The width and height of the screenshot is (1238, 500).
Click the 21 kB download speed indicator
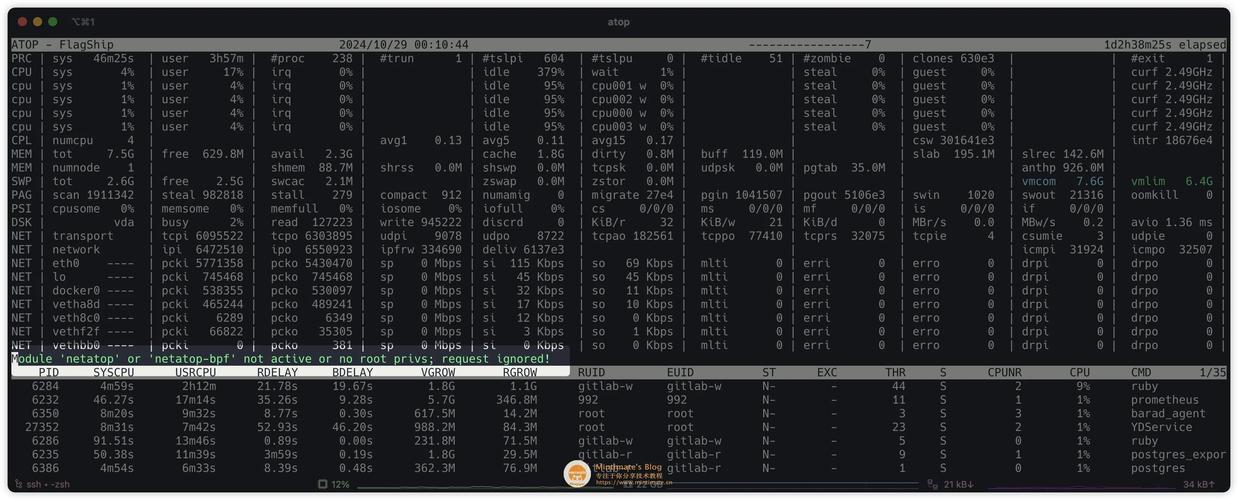[x=950, y=484]
